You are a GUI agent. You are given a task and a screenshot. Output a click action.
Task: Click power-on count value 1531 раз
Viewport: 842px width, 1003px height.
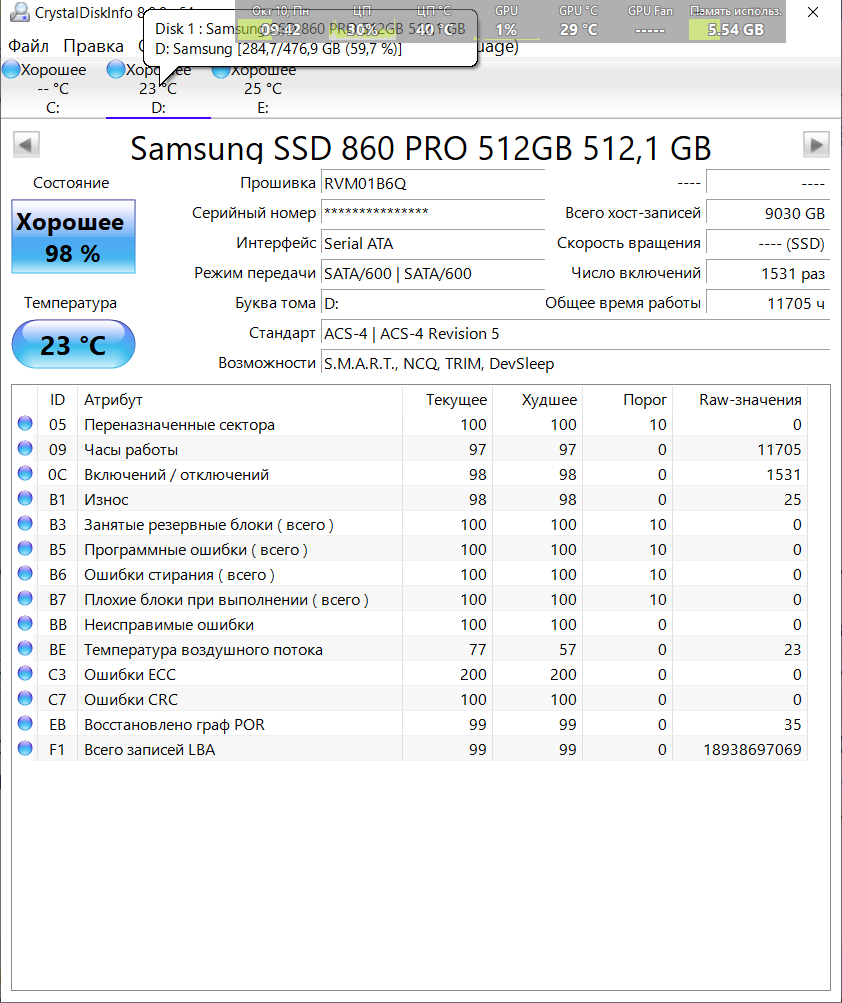coord(768,273)
